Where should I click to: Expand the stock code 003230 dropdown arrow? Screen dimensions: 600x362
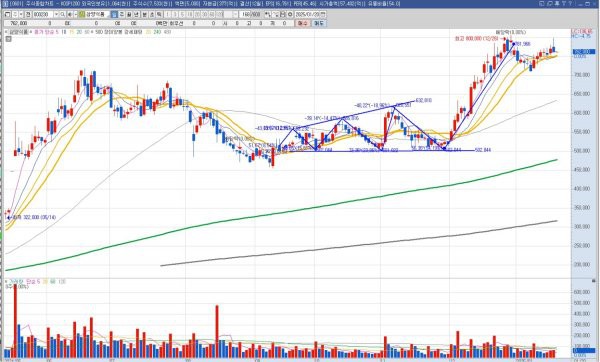tap(56, 14)
